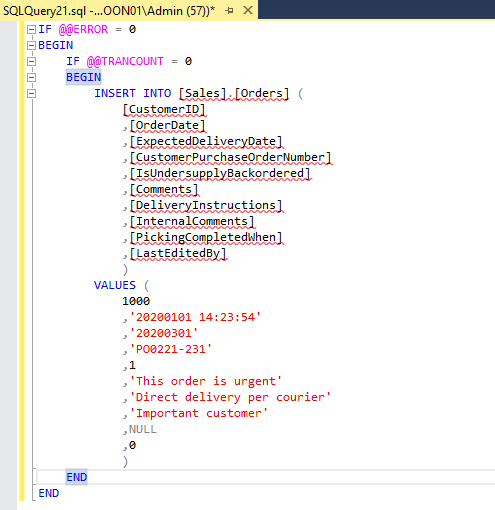This screenshot has width=495, height=510.
Task: Collapse the inner BEGIN block
Action: [x=31, y=77]
